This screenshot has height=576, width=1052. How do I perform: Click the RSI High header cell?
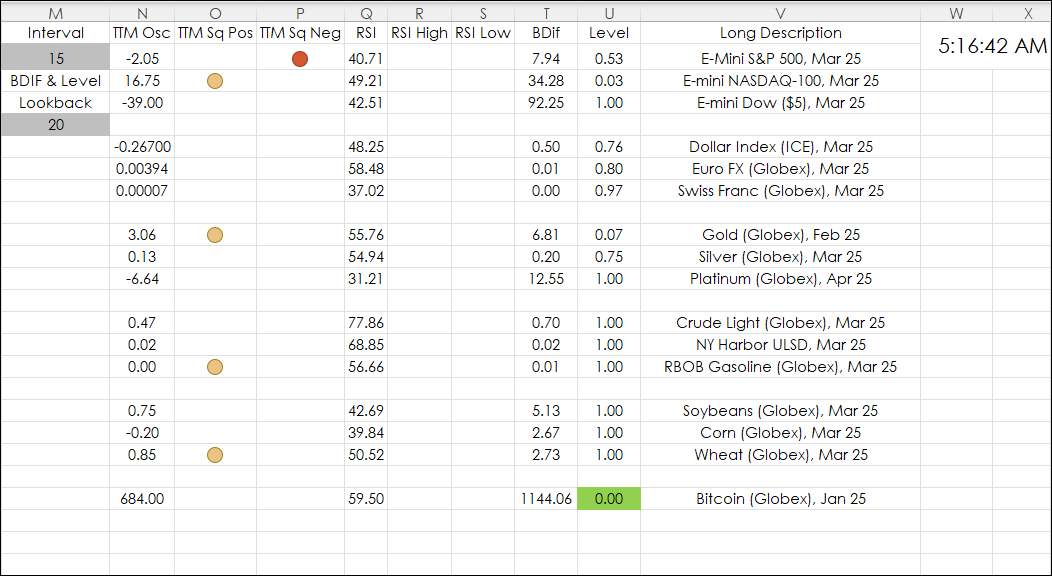419,33
